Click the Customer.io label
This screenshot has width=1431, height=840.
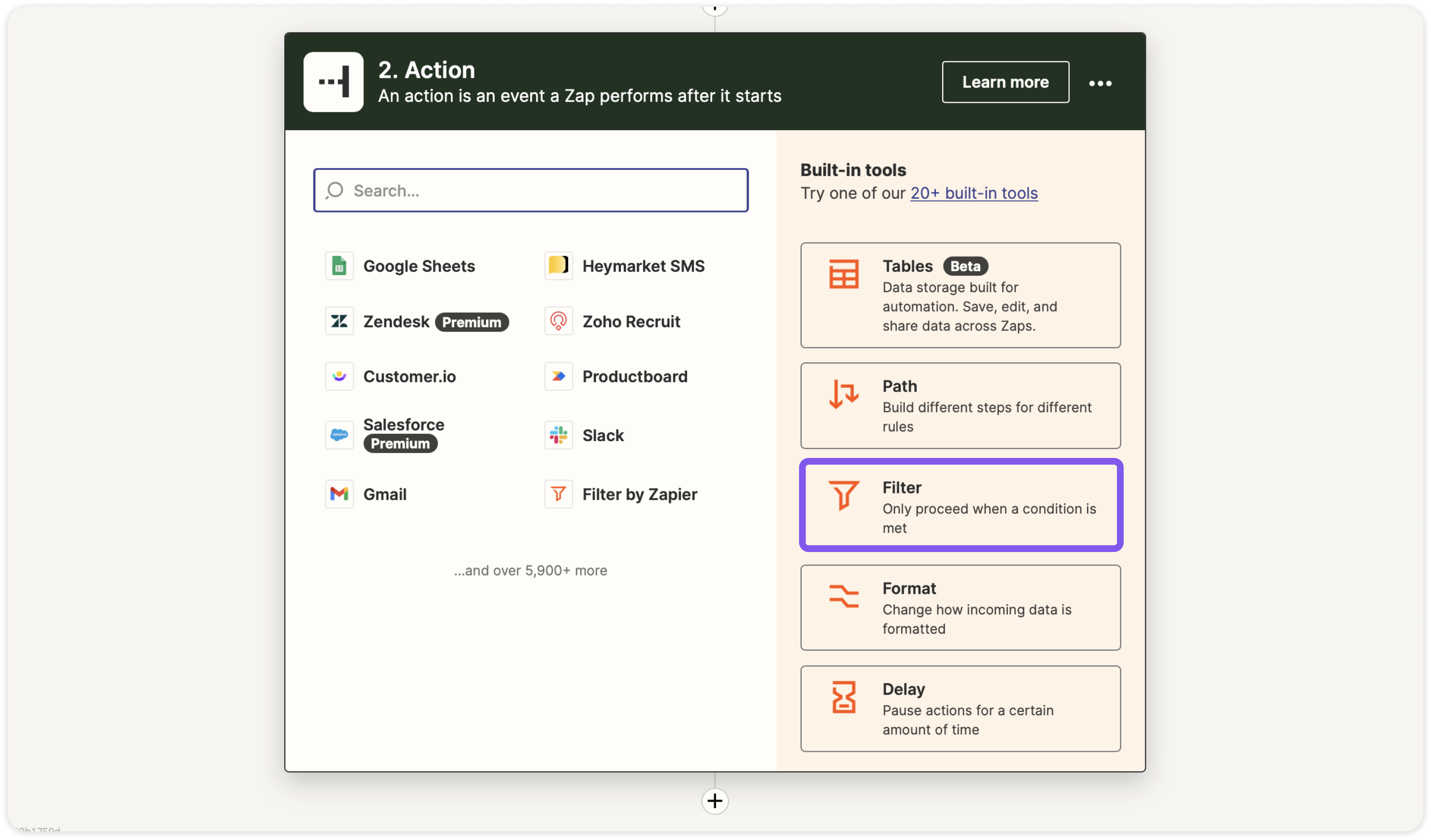410,377
